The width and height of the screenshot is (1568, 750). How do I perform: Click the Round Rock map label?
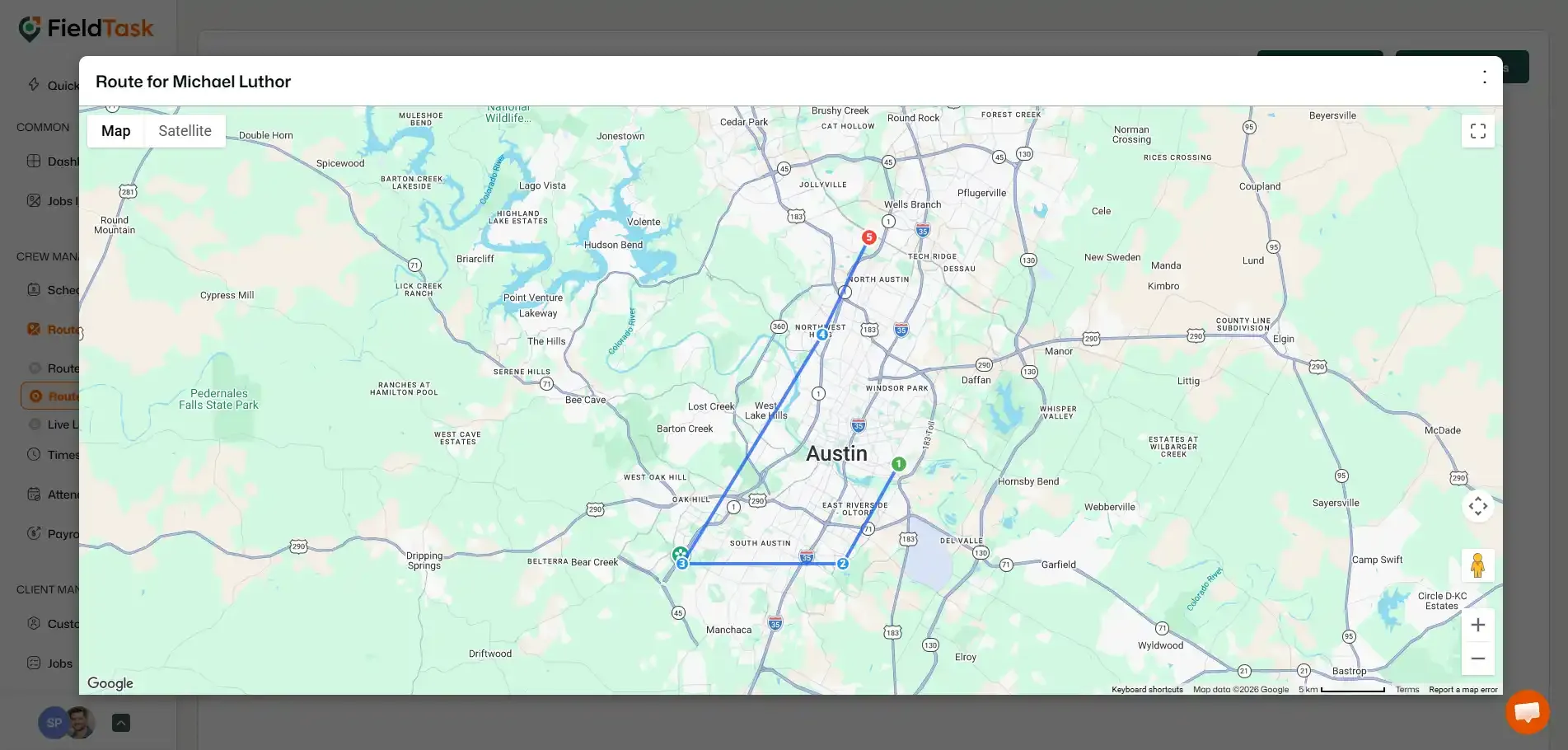click(913, 118)
